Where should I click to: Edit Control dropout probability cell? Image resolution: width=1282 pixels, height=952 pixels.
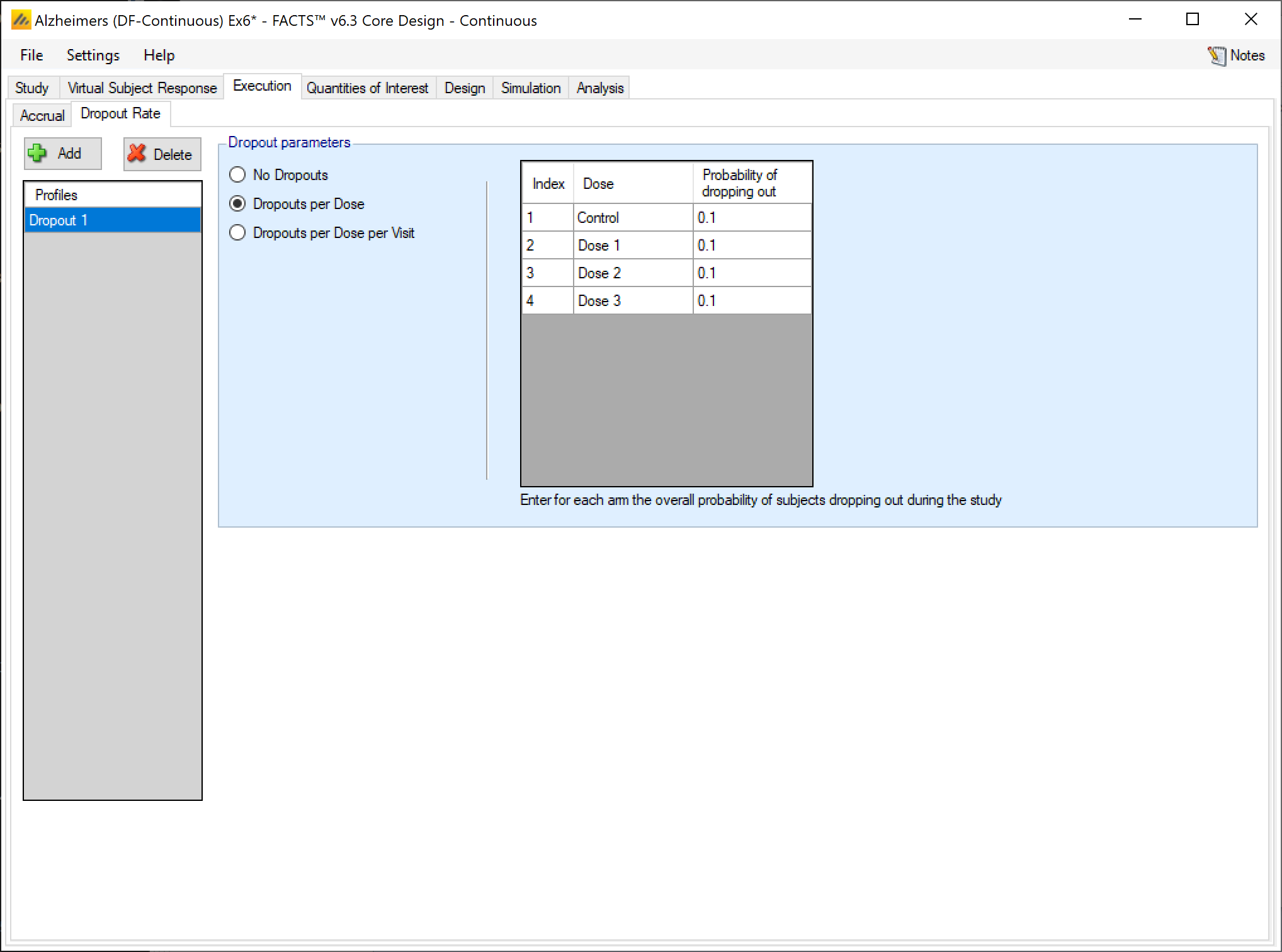751,218
